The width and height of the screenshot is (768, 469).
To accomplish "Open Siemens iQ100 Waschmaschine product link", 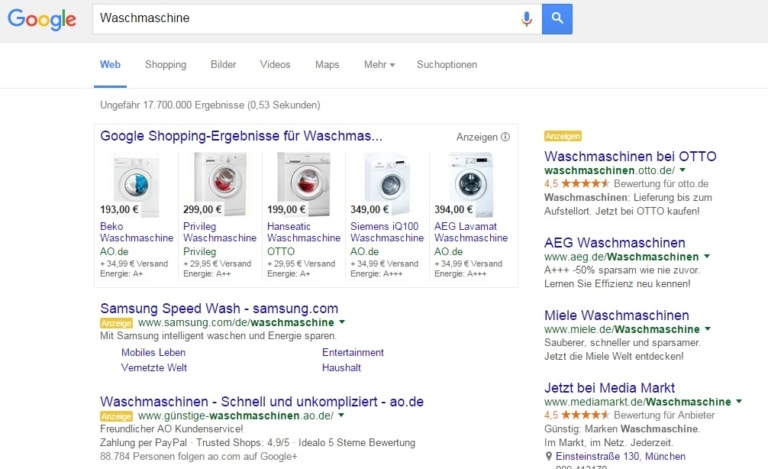I will pos(387,232).
